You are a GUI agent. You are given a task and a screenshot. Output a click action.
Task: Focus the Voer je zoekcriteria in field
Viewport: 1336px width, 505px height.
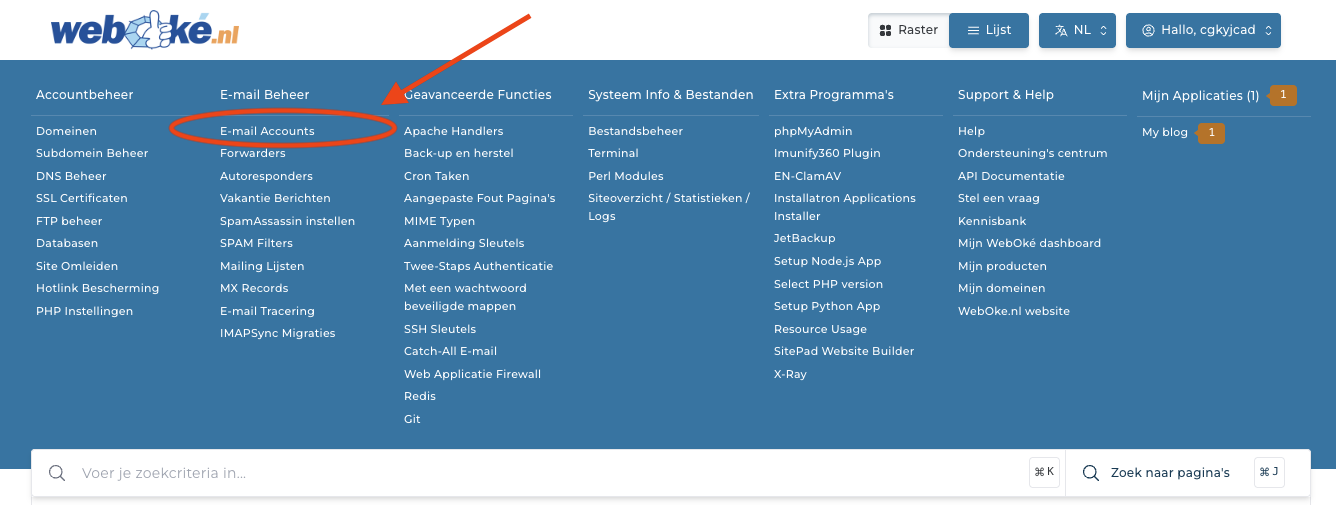click(540, 473)
